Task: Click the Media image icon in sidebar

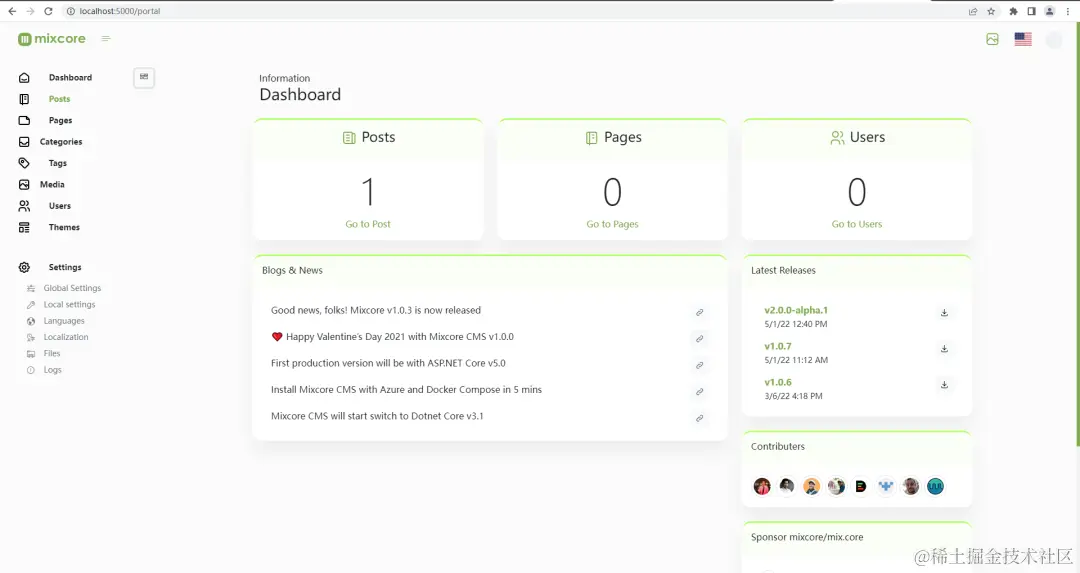Action: pos(24,185)
